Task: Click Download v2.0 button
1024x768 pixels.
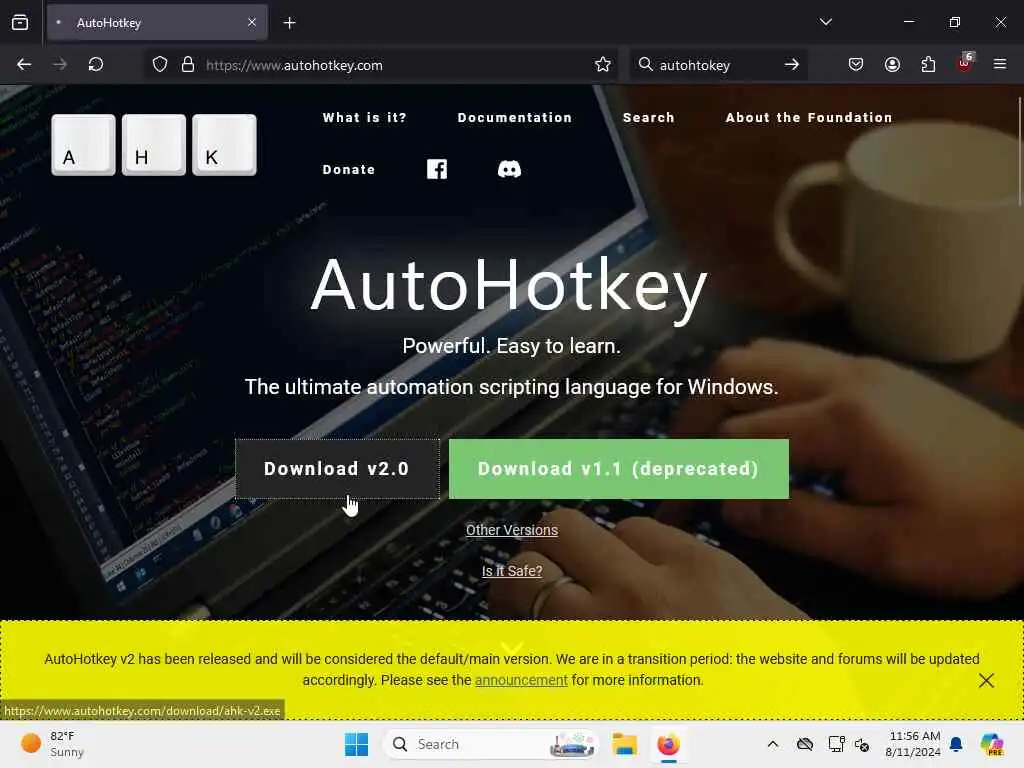Action: pyautogui.click(x=337, y=469)
